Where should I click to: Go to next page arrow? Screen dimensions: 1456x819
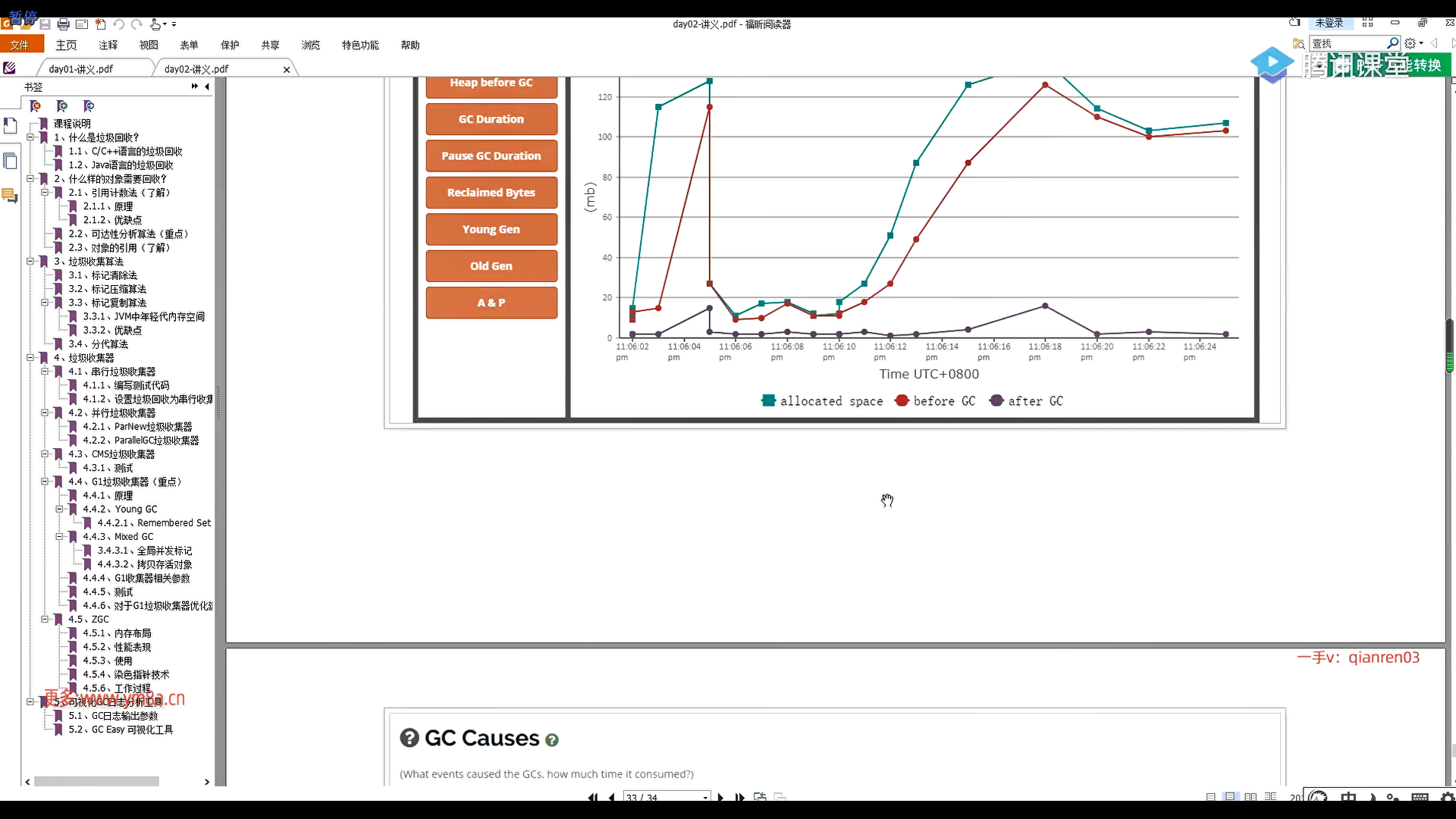[x=720, y=797]
